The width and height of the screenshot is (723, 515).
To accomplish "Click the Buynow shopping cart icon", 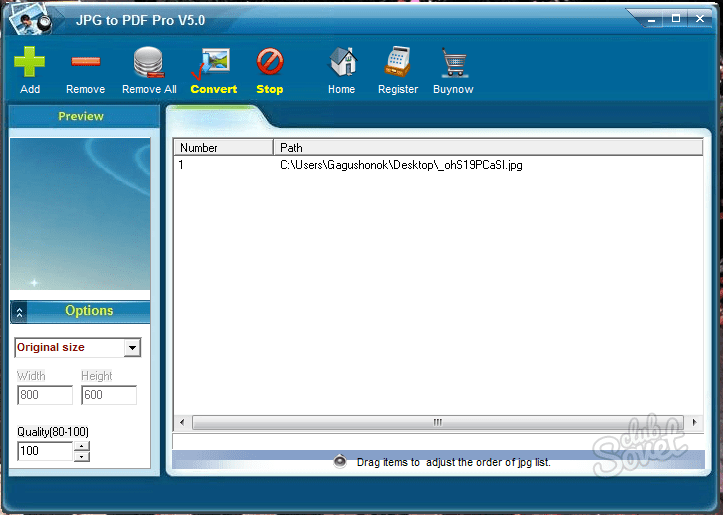I will pos(455,62).
